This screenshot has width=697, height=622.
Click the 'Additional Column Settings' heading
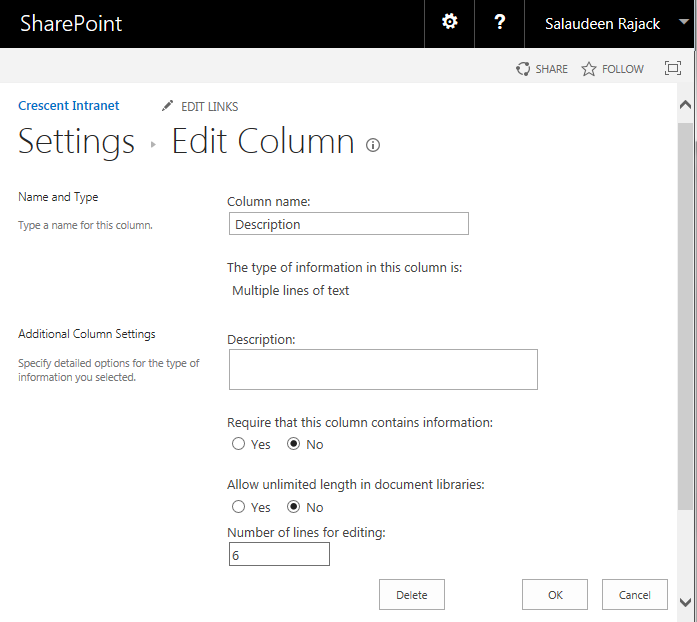[87, 334]
